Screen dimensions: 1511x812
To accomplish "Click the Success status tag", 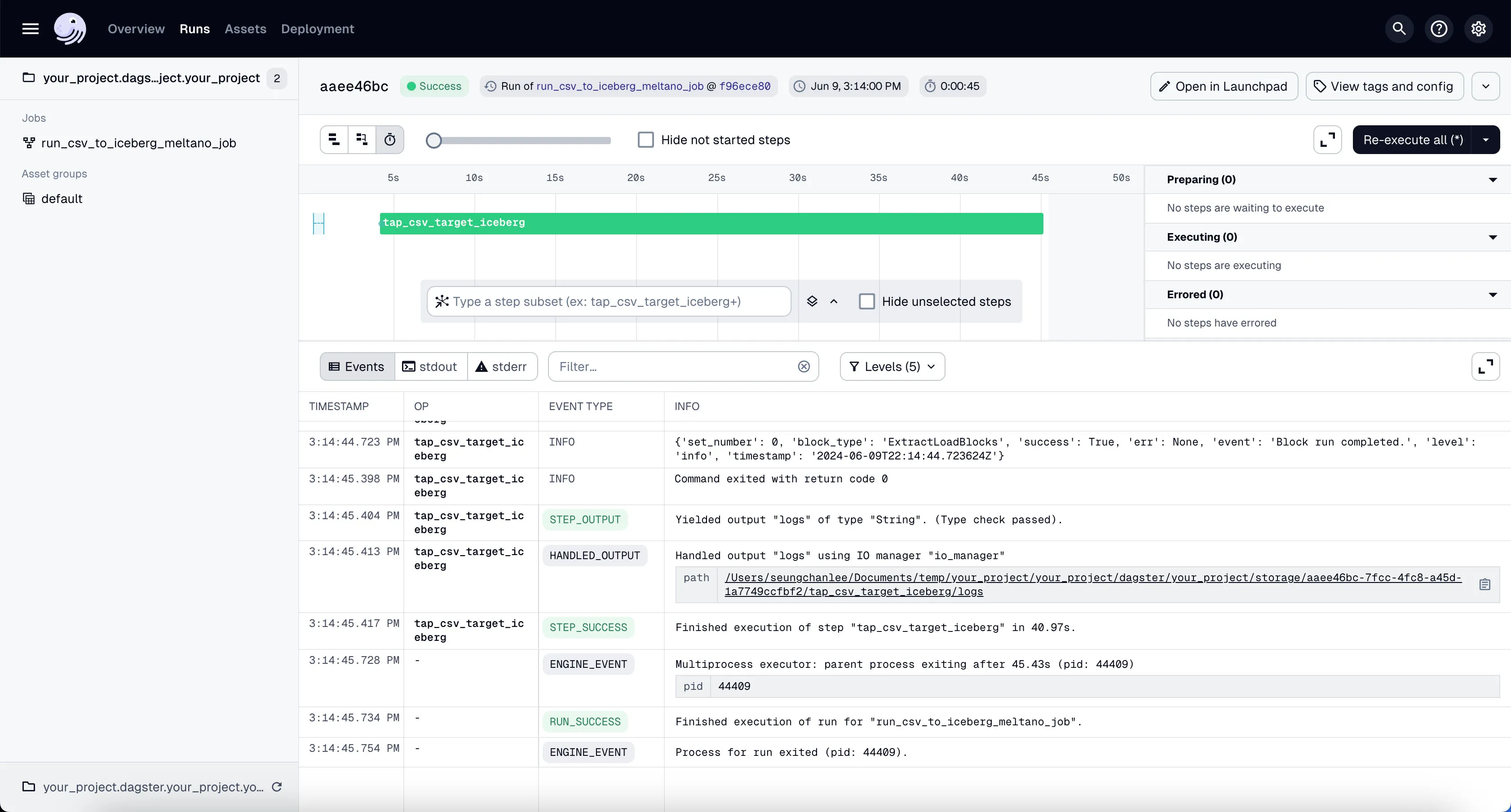I will coord(434,86).
